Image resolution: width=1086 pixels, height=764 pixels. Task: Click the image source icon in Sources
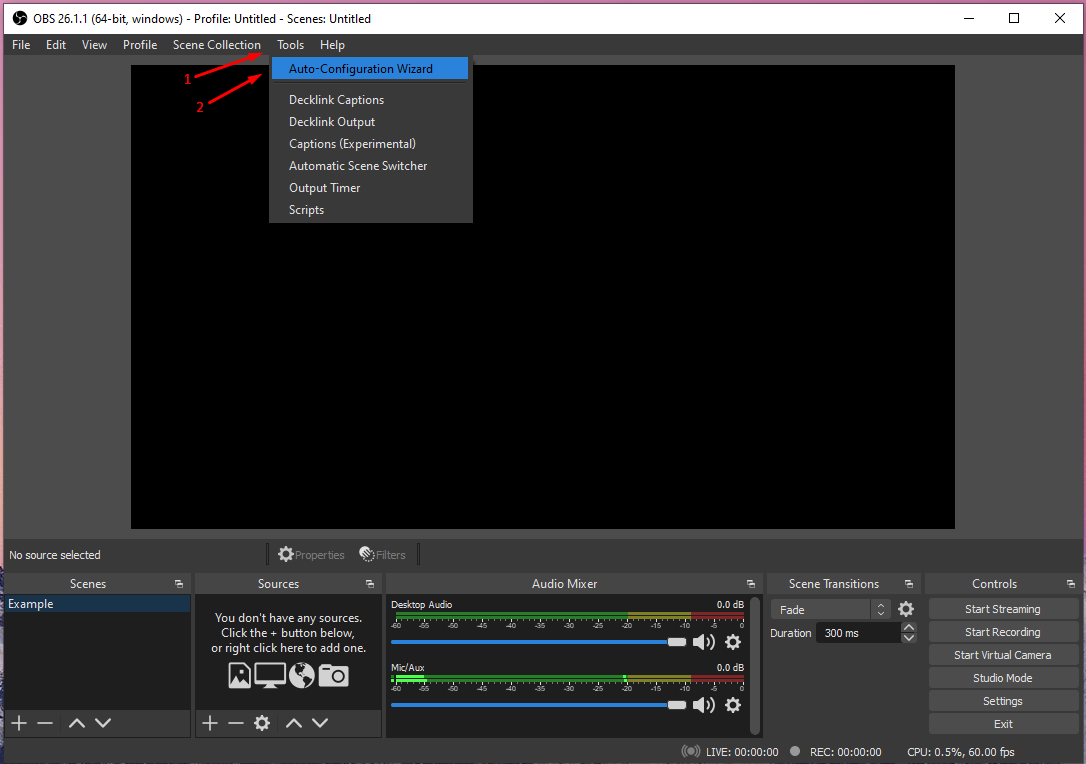tap(240, 675)
